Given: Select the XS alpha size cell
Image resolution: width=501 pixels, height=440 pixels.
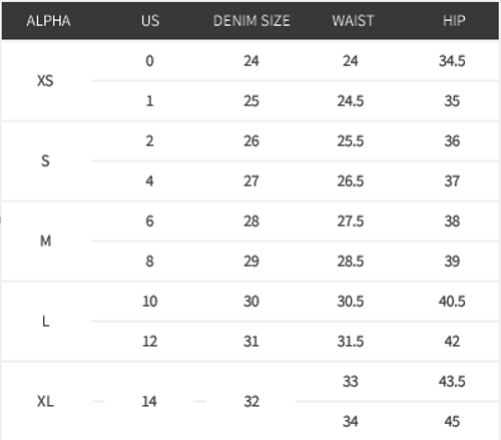Looking at the screenshot, I should point(45,81).
